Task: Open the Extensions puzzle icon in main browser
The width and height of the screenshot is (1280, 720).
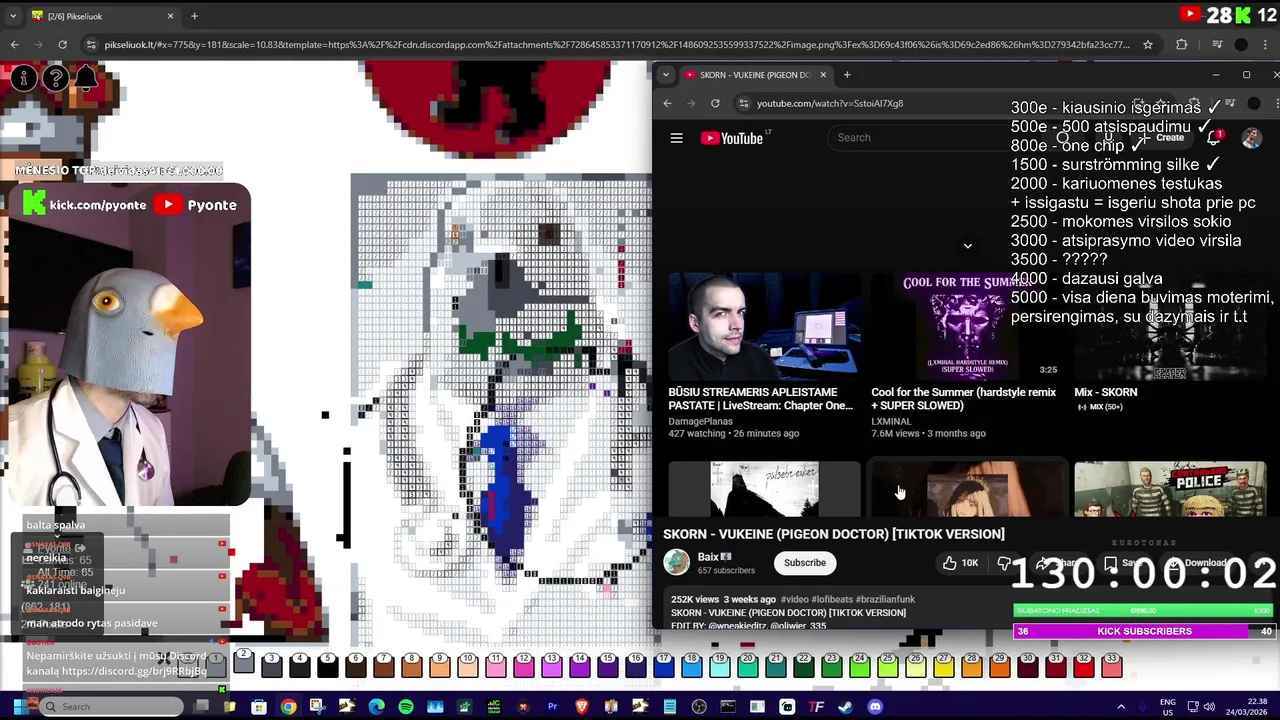Action: (1181, 44)
